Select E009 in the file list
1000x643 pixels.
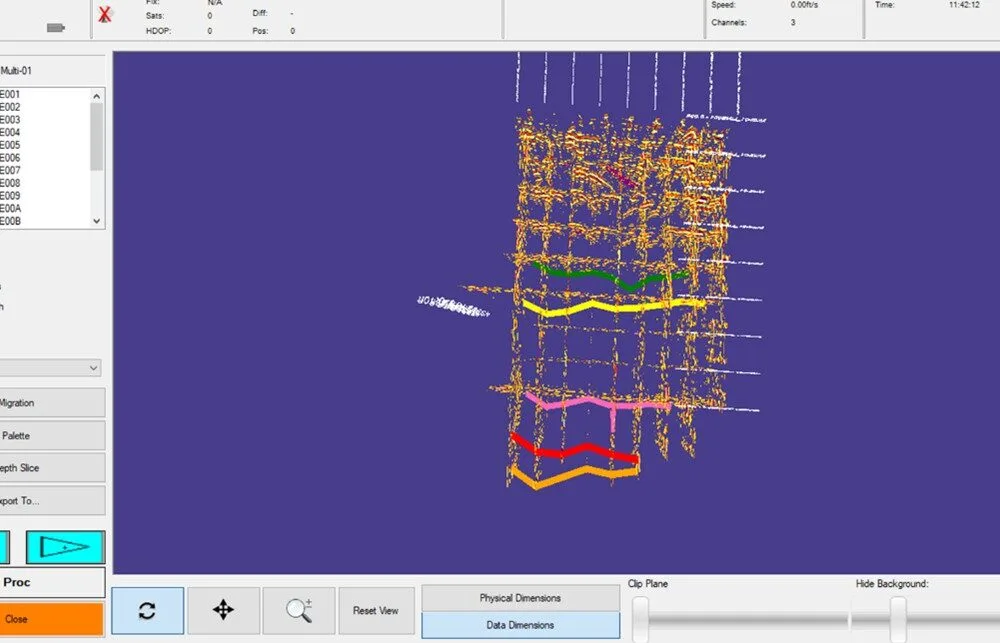[10, 196]
